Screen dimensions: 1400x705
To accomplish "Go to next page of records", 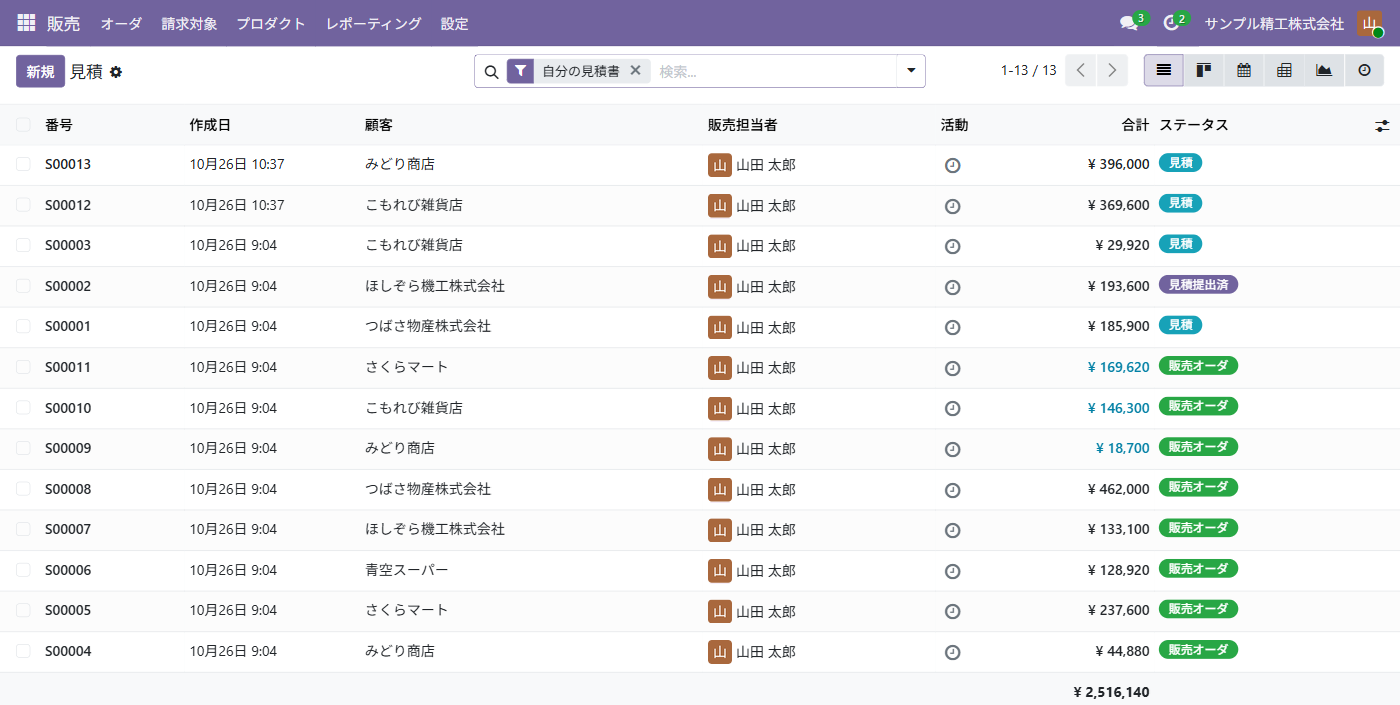I will point(1111,70).
